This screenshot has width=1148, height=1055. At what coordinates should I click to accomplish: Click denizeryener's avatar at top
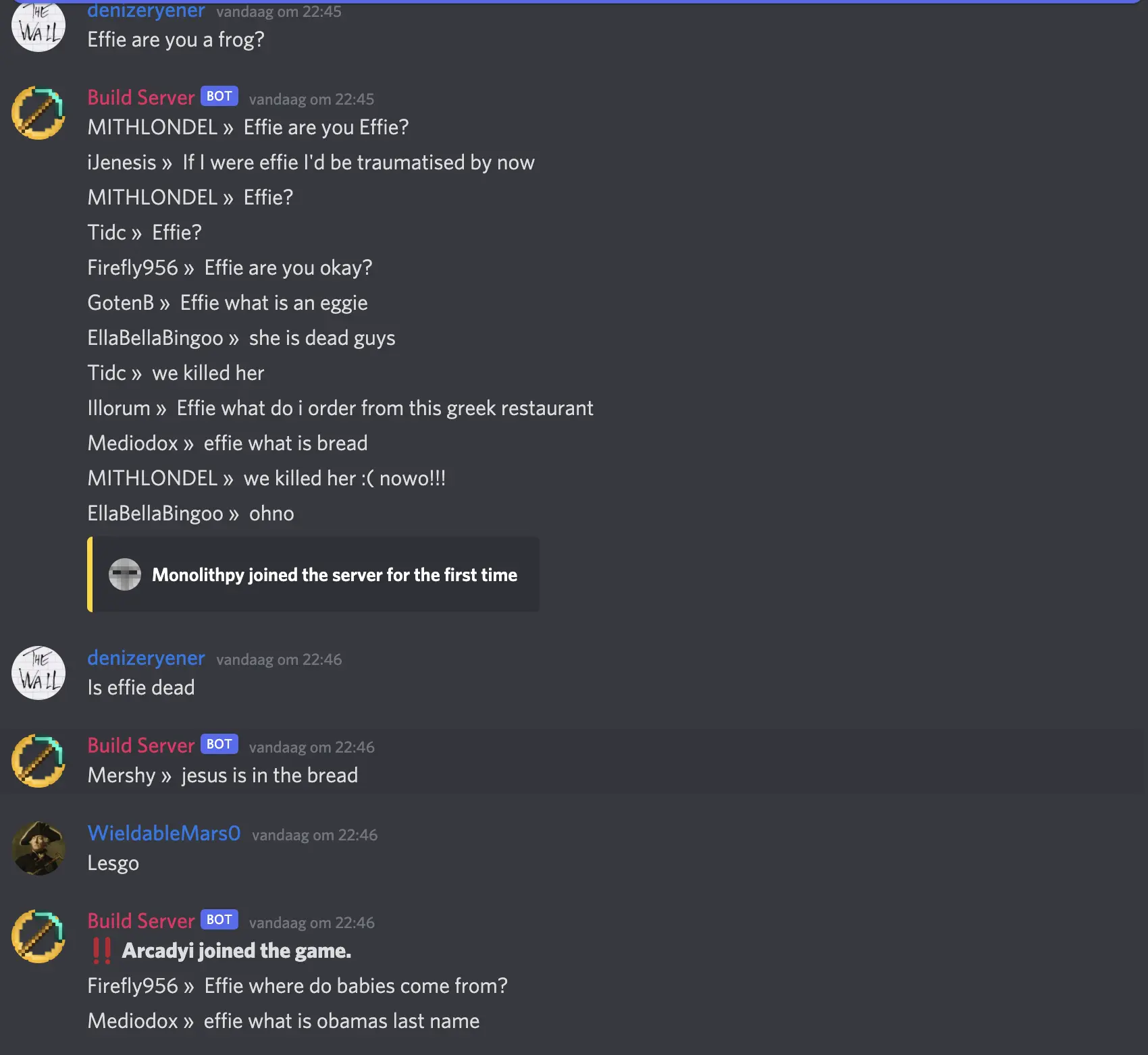(38, 26)
